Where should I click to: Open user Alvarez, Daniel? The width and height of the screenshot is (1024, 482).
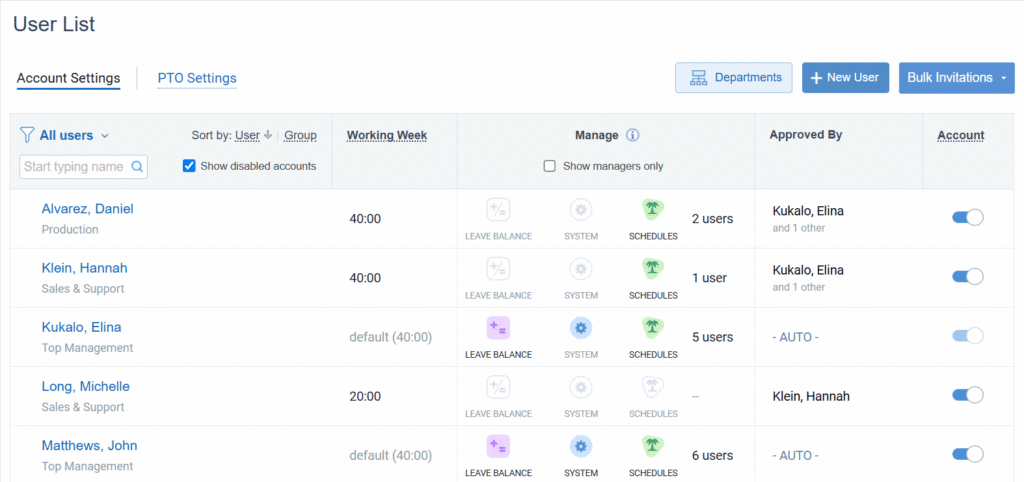coord(88,209)
